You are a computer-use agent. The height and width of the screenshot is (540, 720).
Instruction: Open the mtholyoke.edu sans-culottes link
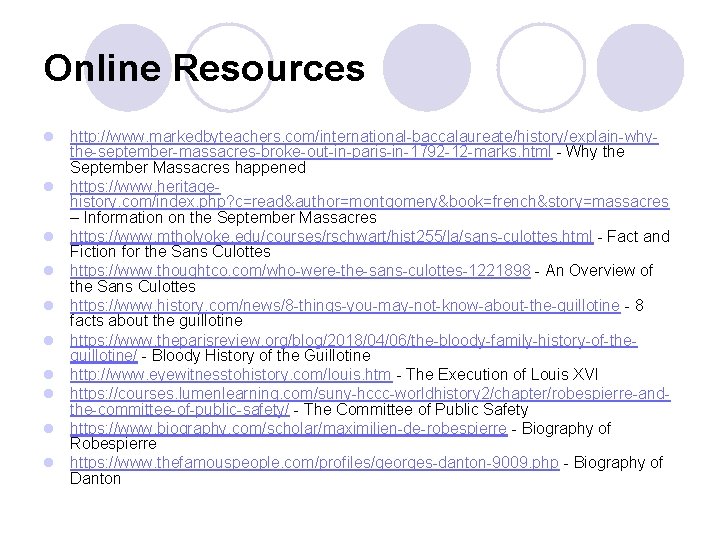332,236
